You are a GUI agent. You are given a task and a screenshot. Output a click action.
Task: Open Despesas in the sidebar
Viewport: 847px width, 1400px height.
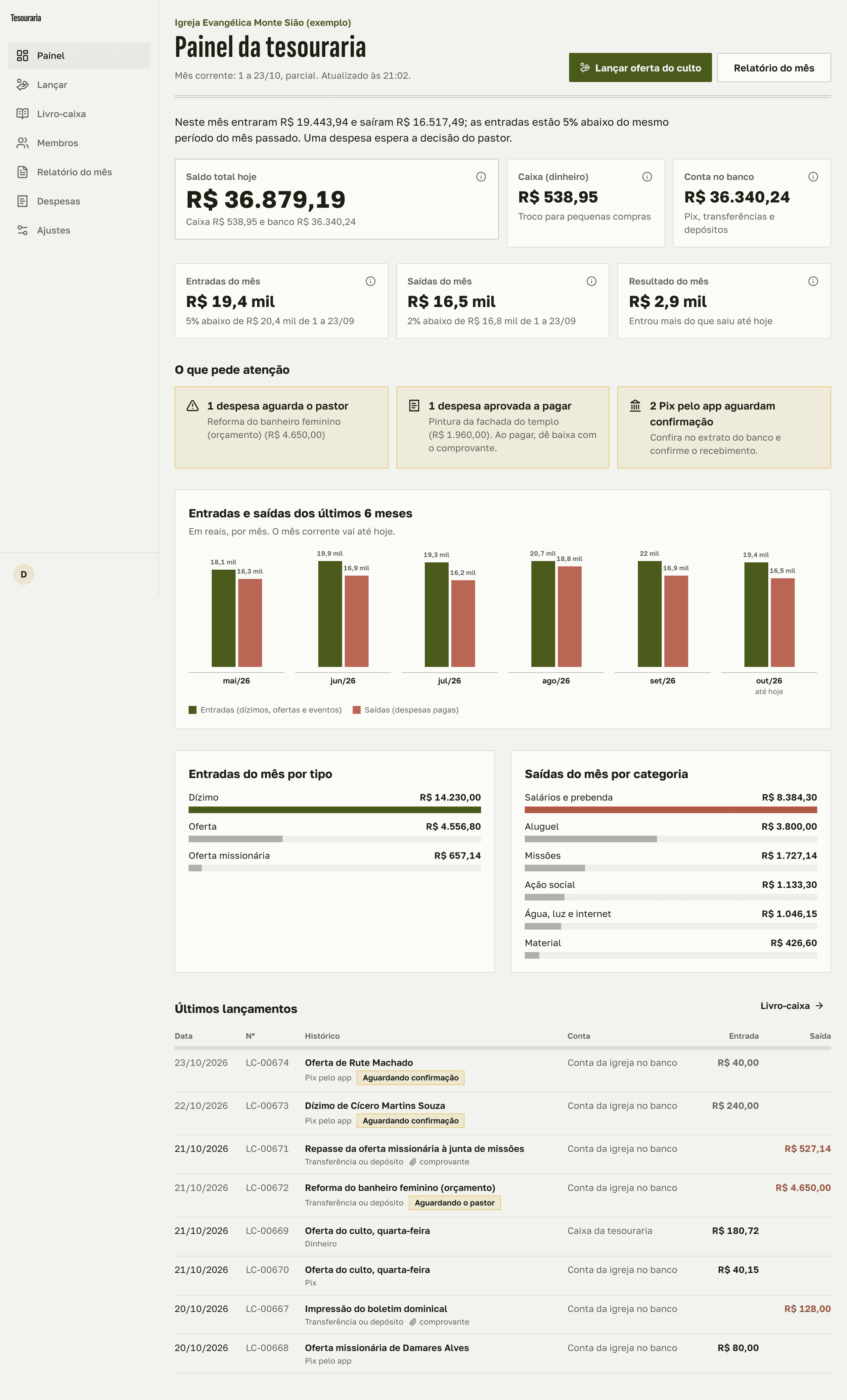(79, 201)
